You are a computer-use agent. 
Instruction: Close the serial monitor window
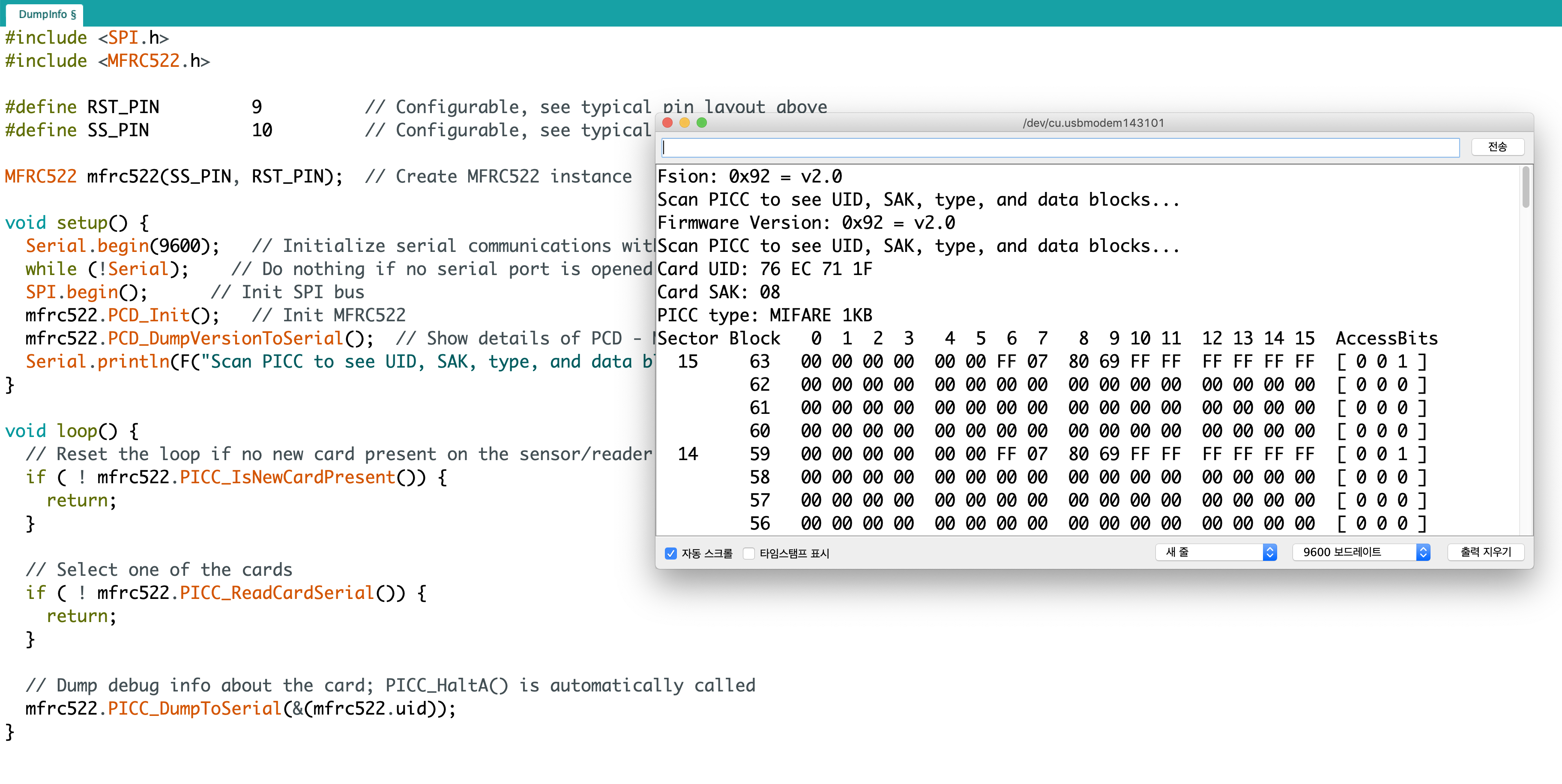[x=667, y=123]
